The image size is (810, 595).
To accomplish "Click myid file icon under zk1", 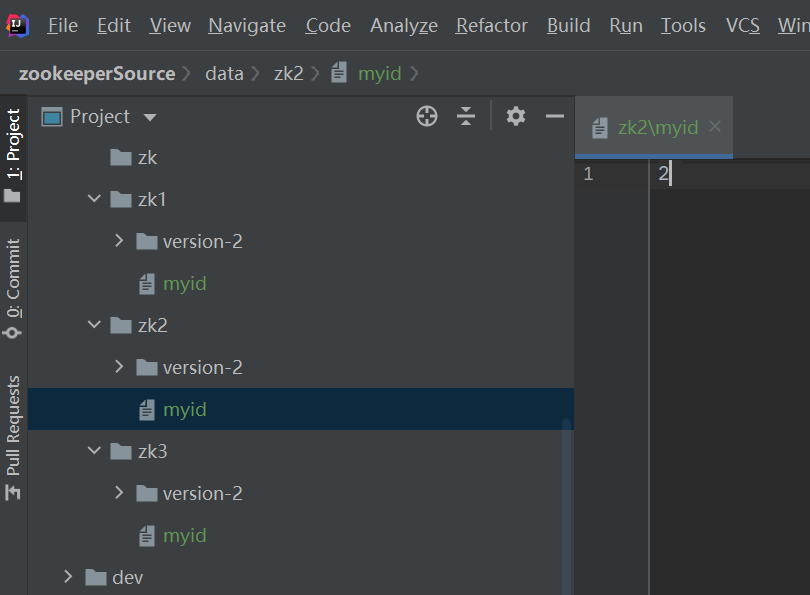I will (147, 284).
